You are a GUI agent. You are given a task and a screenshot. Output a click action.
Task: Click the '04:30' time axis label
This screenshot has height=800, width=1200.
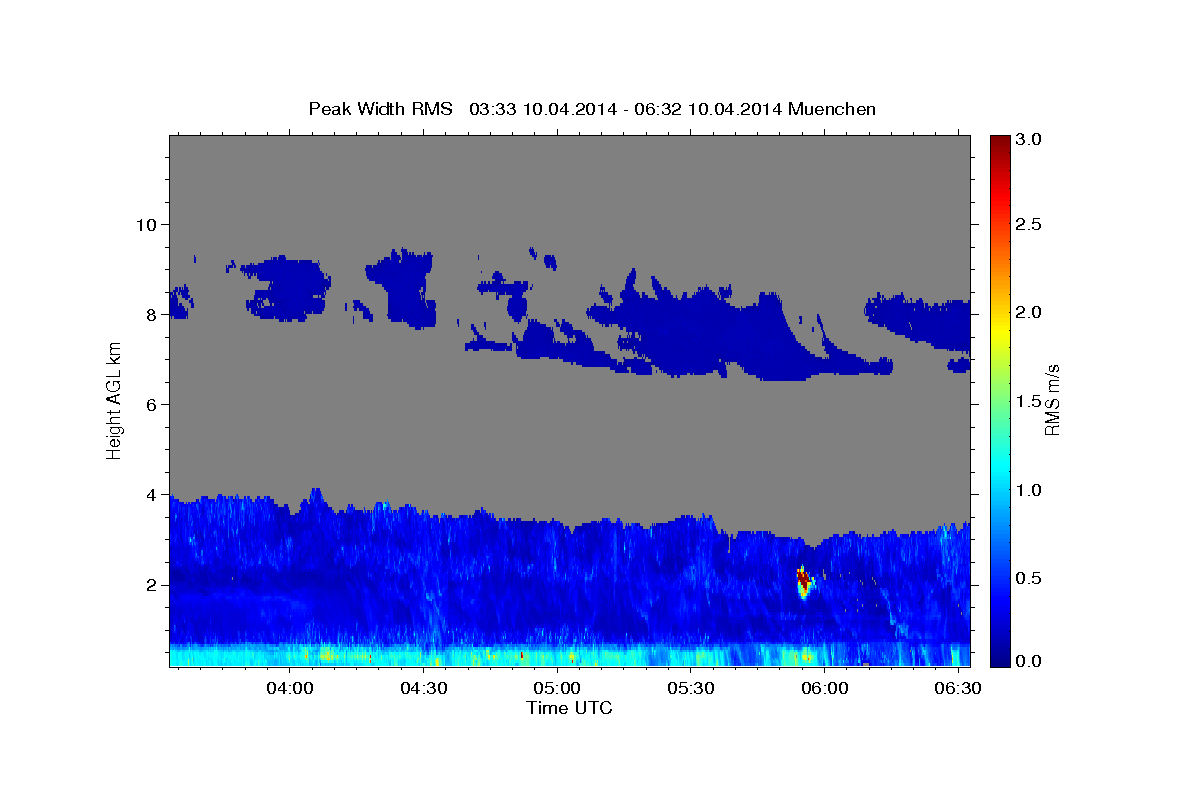coord(423,689)
